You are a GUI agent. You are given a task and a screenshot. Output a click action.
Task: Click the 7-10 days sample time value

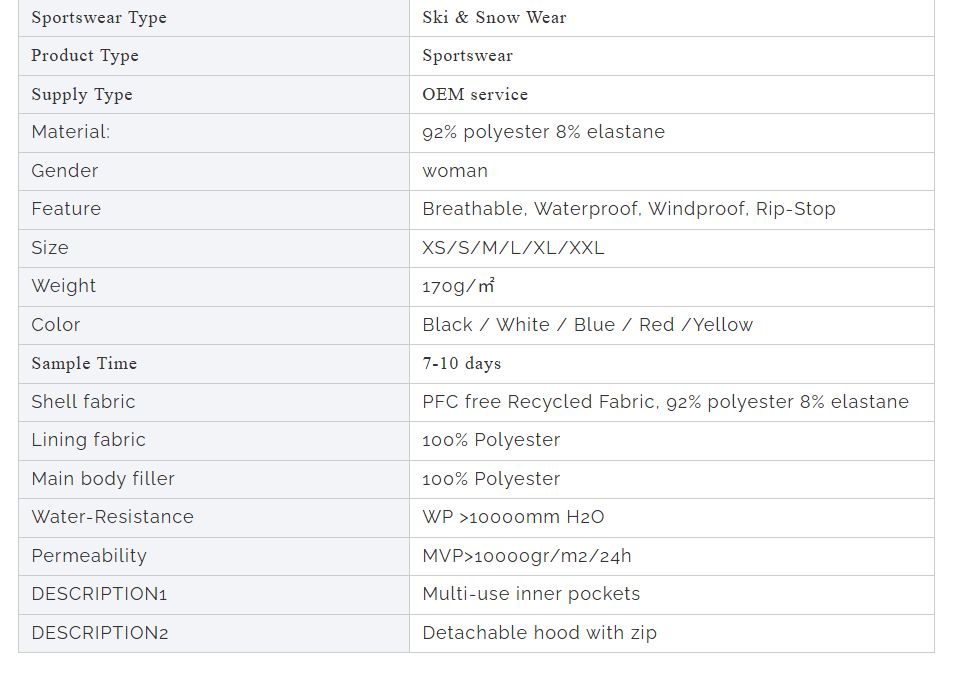(x=462, y=363)
